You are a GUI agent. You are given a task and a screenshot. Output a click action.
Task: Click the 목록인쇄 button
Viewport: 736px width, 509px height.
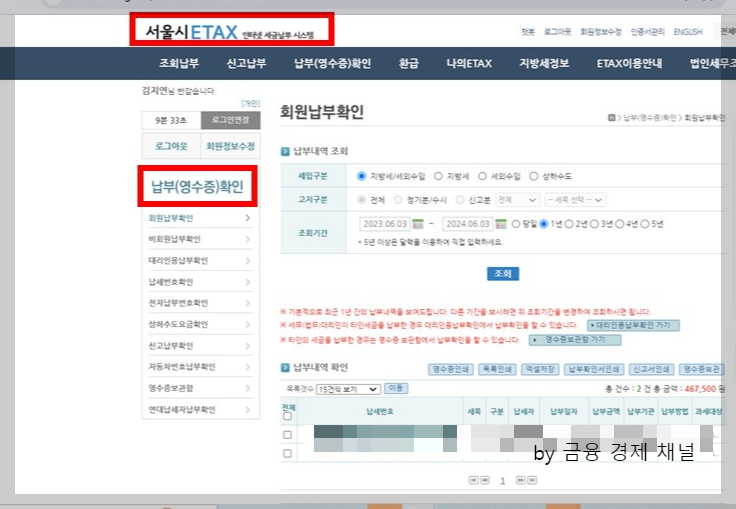click(497, 370)
